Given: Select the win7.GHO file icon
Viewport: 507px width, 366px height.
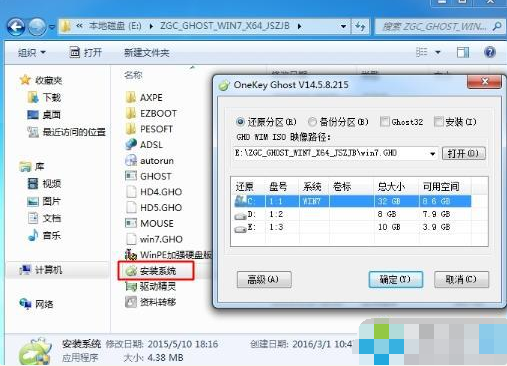Looking at the screenshot, I should (131, 239).
